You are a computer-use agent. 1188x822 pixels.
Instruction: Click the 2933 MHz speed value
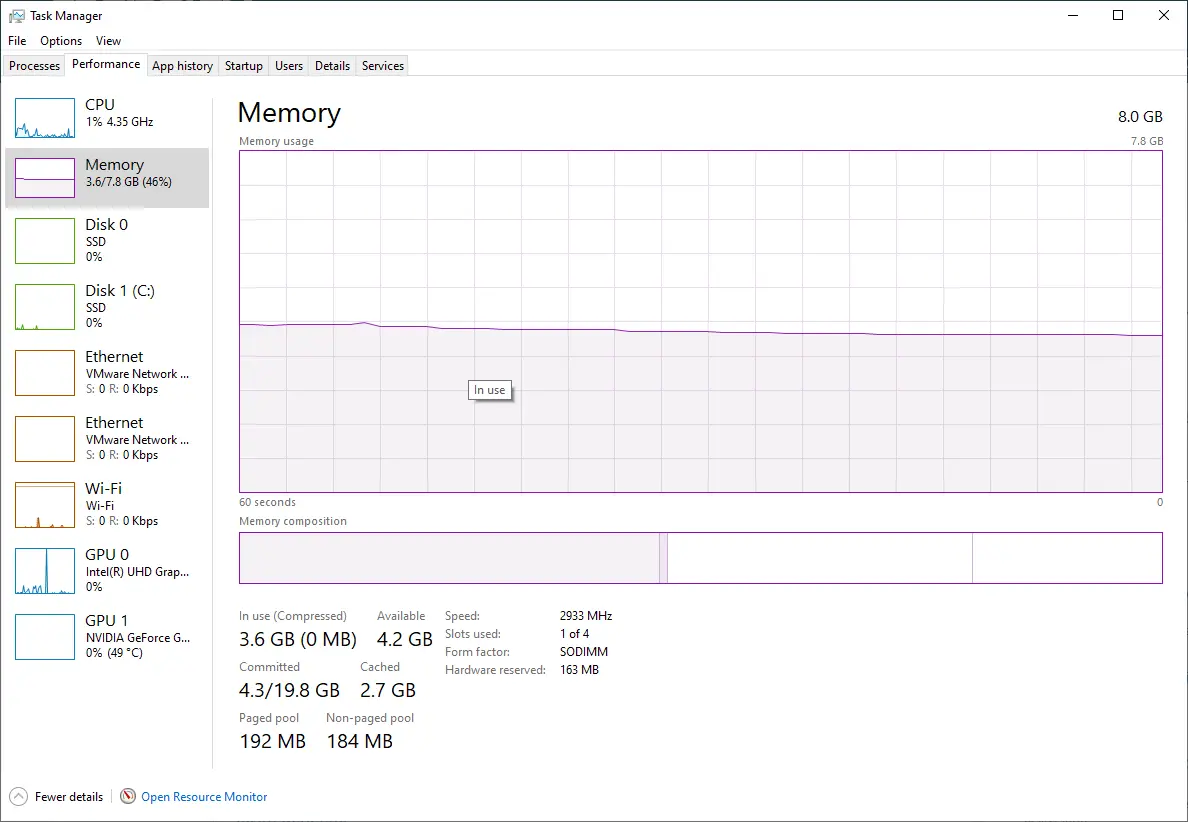(586, 616)
